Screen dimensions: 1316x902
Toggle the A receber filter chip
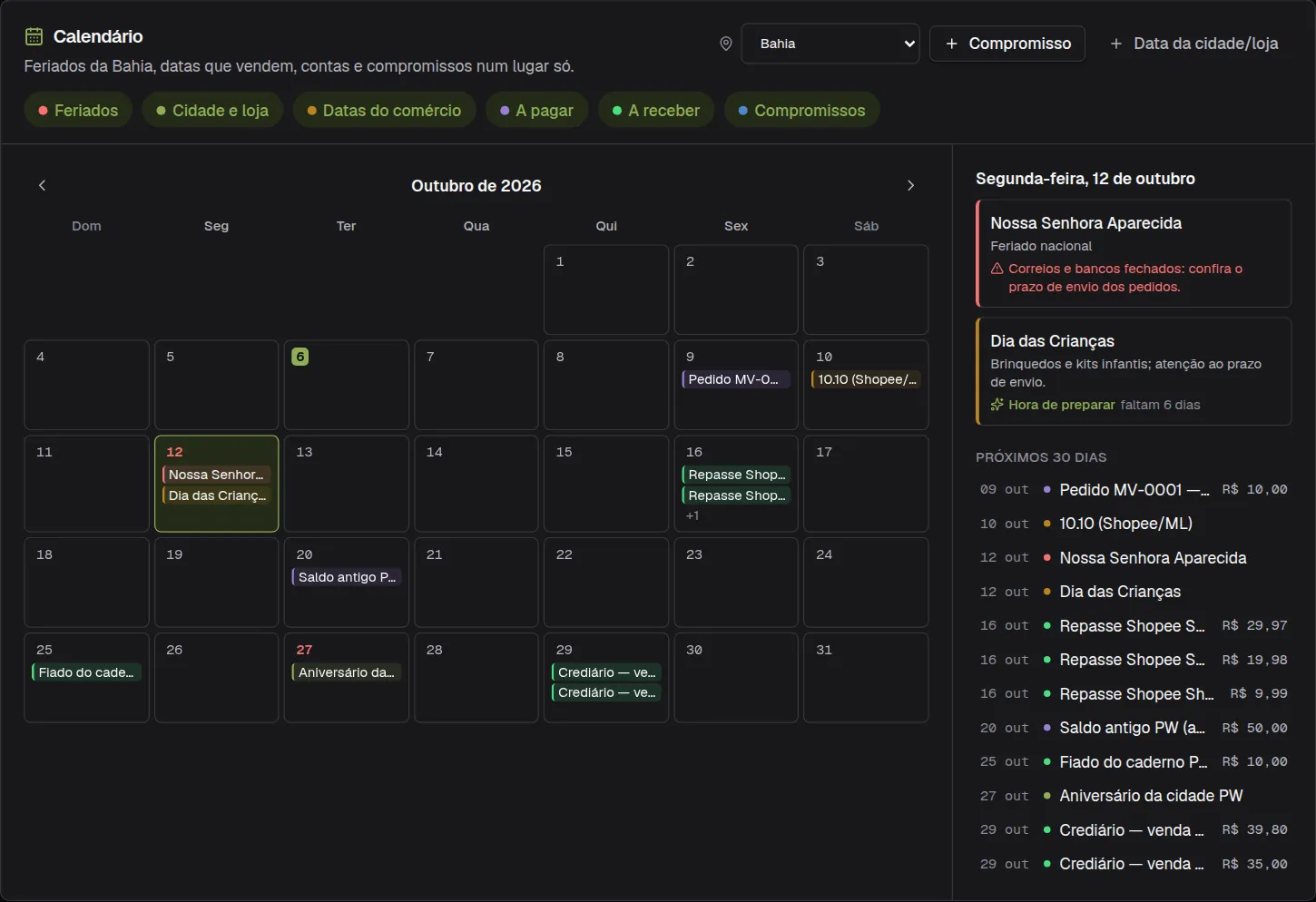coord(656,110)
